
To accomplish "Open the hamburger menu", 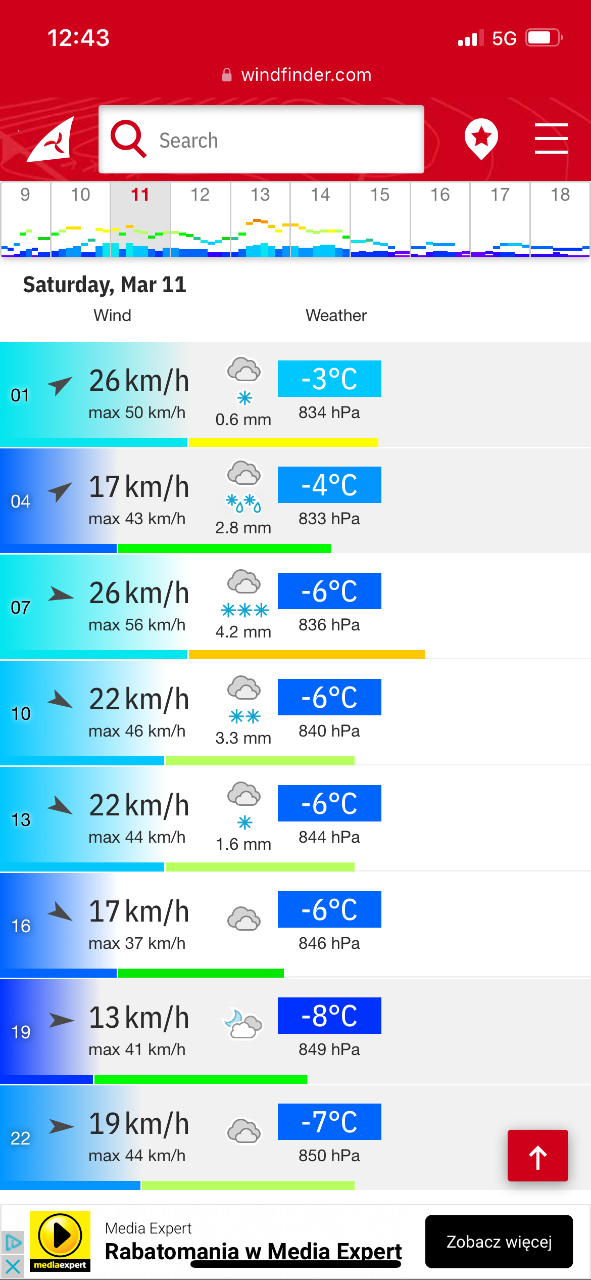I will [551, 139].
